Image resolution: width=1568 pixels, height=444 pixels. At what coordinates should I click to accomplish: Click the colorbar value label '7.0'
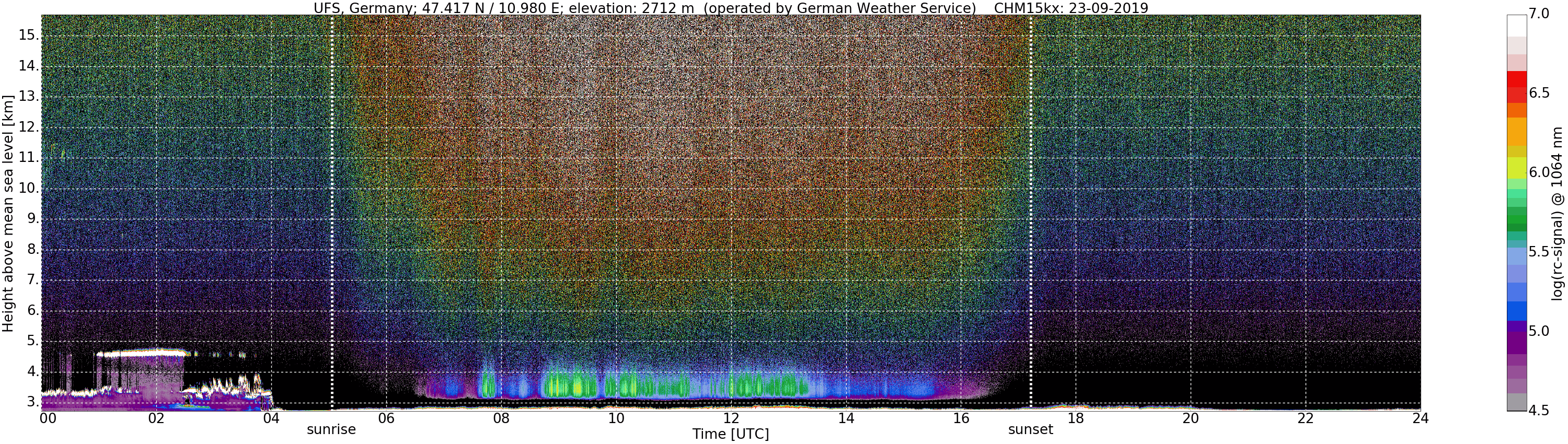click(x=1539, y=14)
